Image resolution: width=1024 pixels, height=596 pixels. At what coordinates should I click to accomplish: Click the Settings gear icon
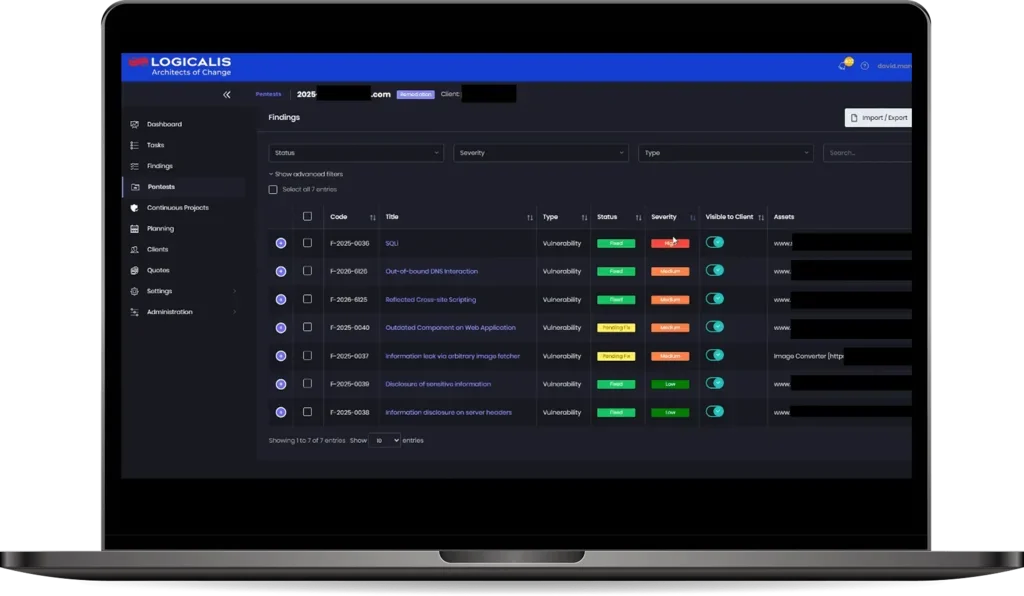point(135,291)
